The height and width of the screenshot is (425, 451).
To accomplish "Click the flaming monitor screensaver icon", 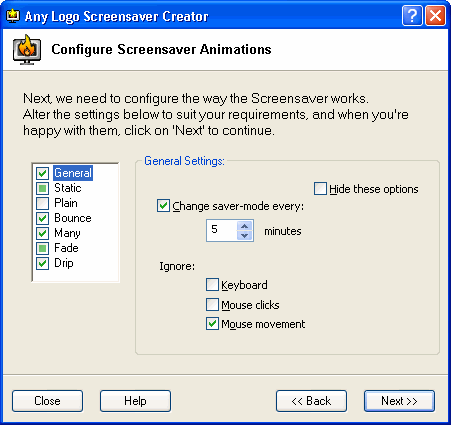I will click(x=27, y=50).
